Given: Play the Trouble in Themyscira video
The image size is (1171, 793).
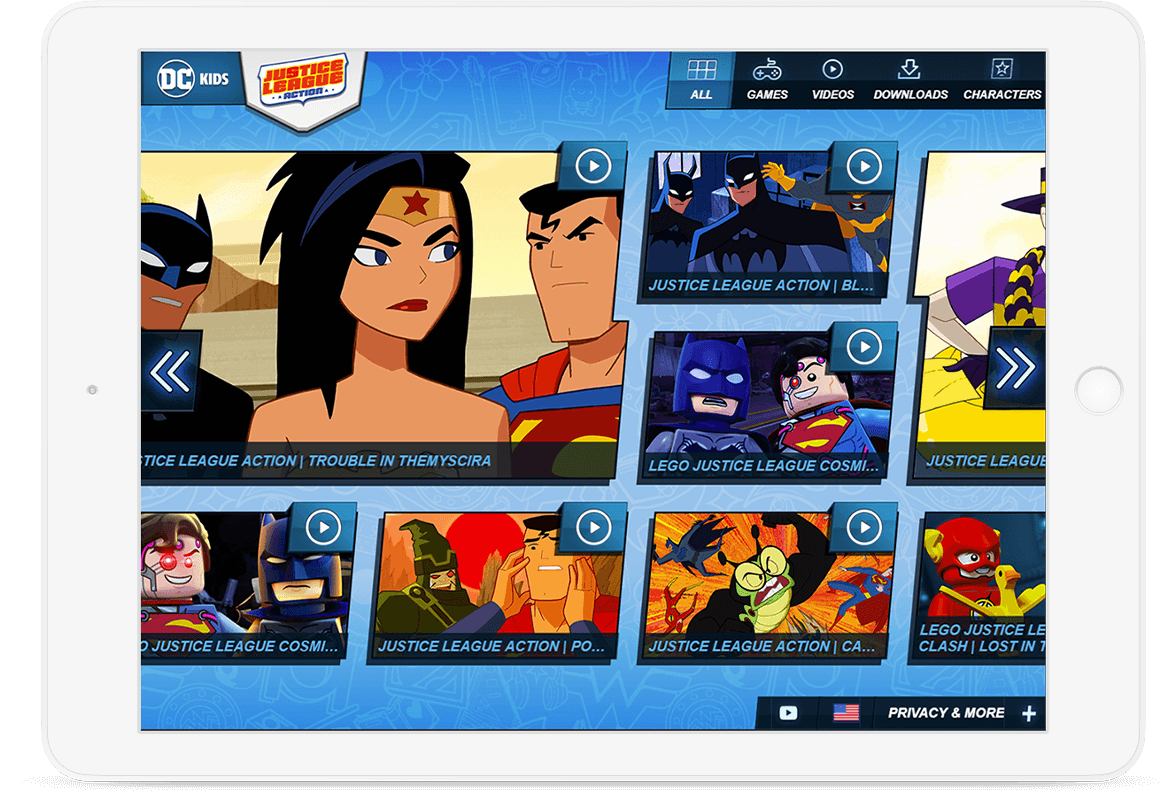Looking at the screenshot, I should [594, 166].
